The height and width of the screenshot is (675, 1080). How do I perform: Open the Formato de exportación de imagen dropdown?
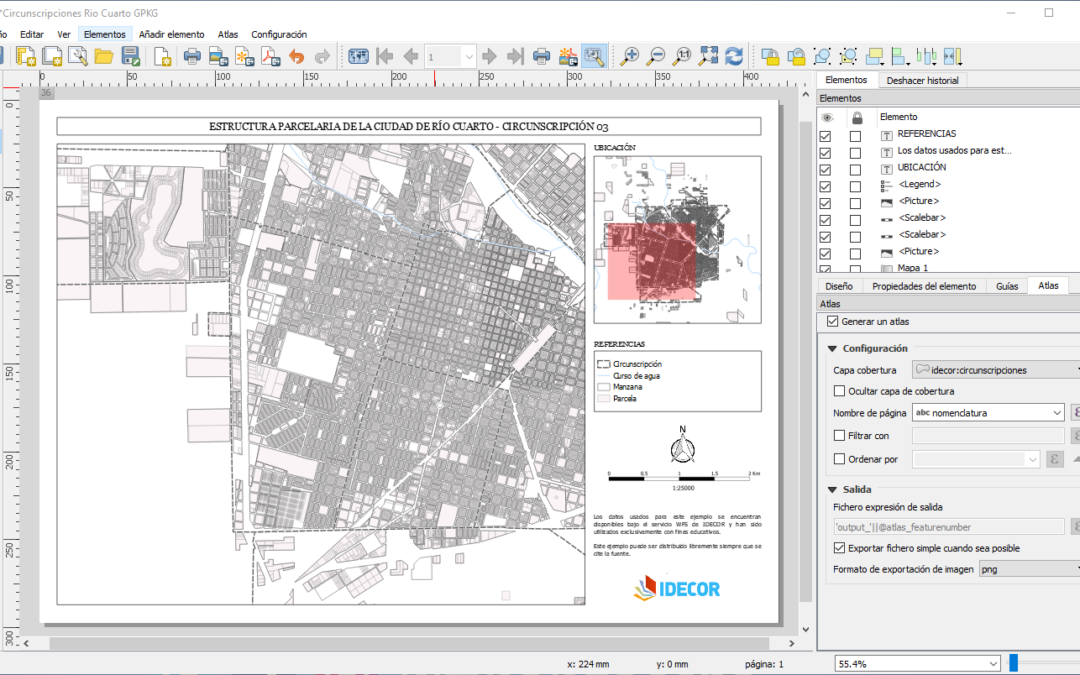tap(1030, 569)
